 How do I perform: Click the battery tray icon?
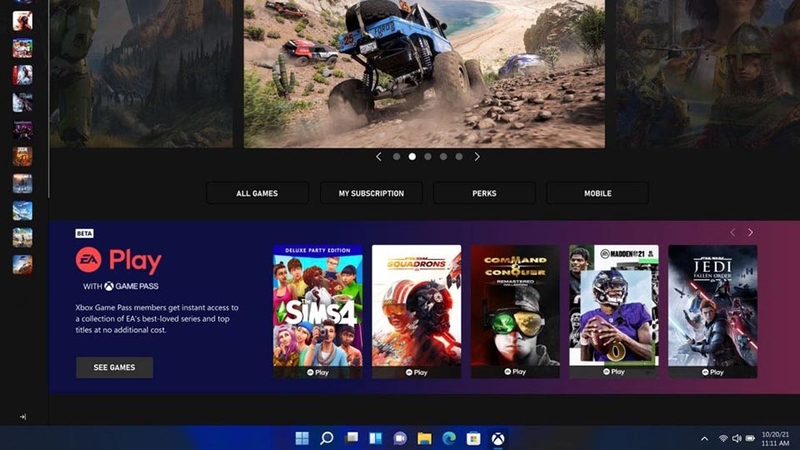(750, 439)
